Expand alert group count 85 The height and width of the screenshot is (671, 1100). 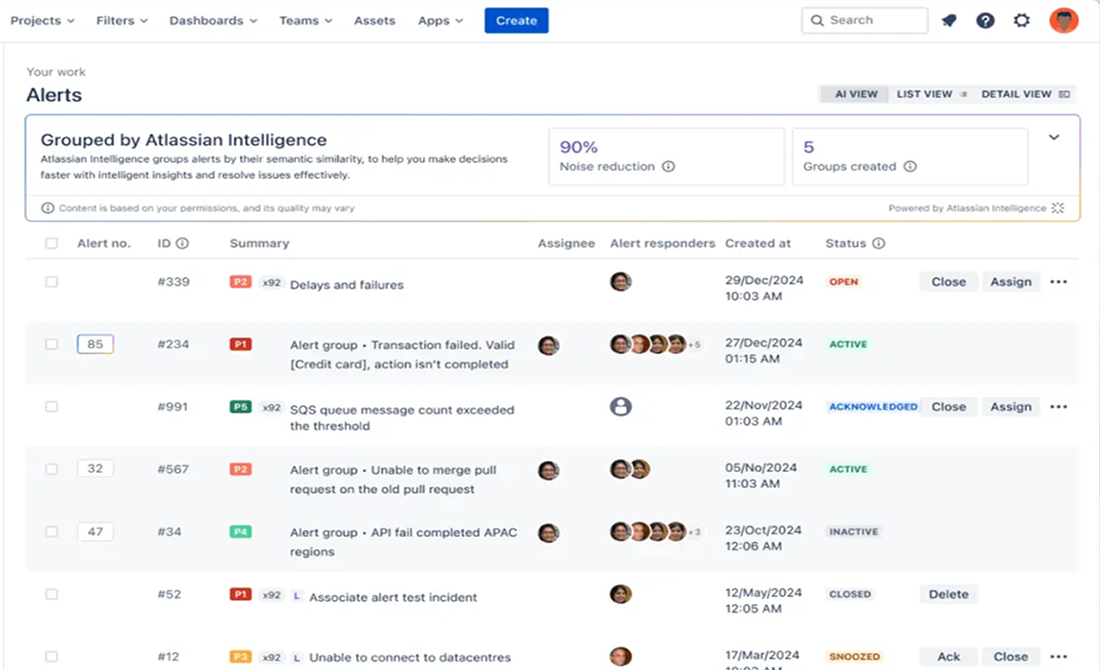[95, 345]
